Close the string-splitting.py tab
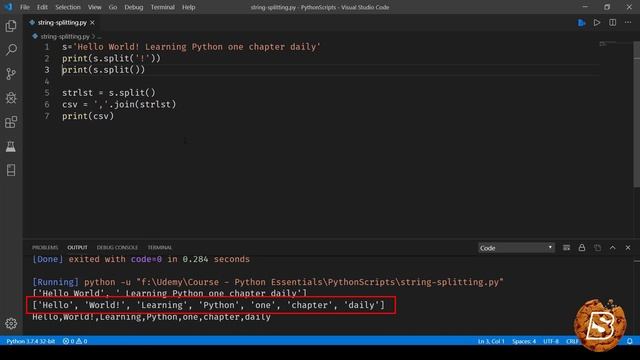Viewport: 640px width, 360px height. coord(93,22)
